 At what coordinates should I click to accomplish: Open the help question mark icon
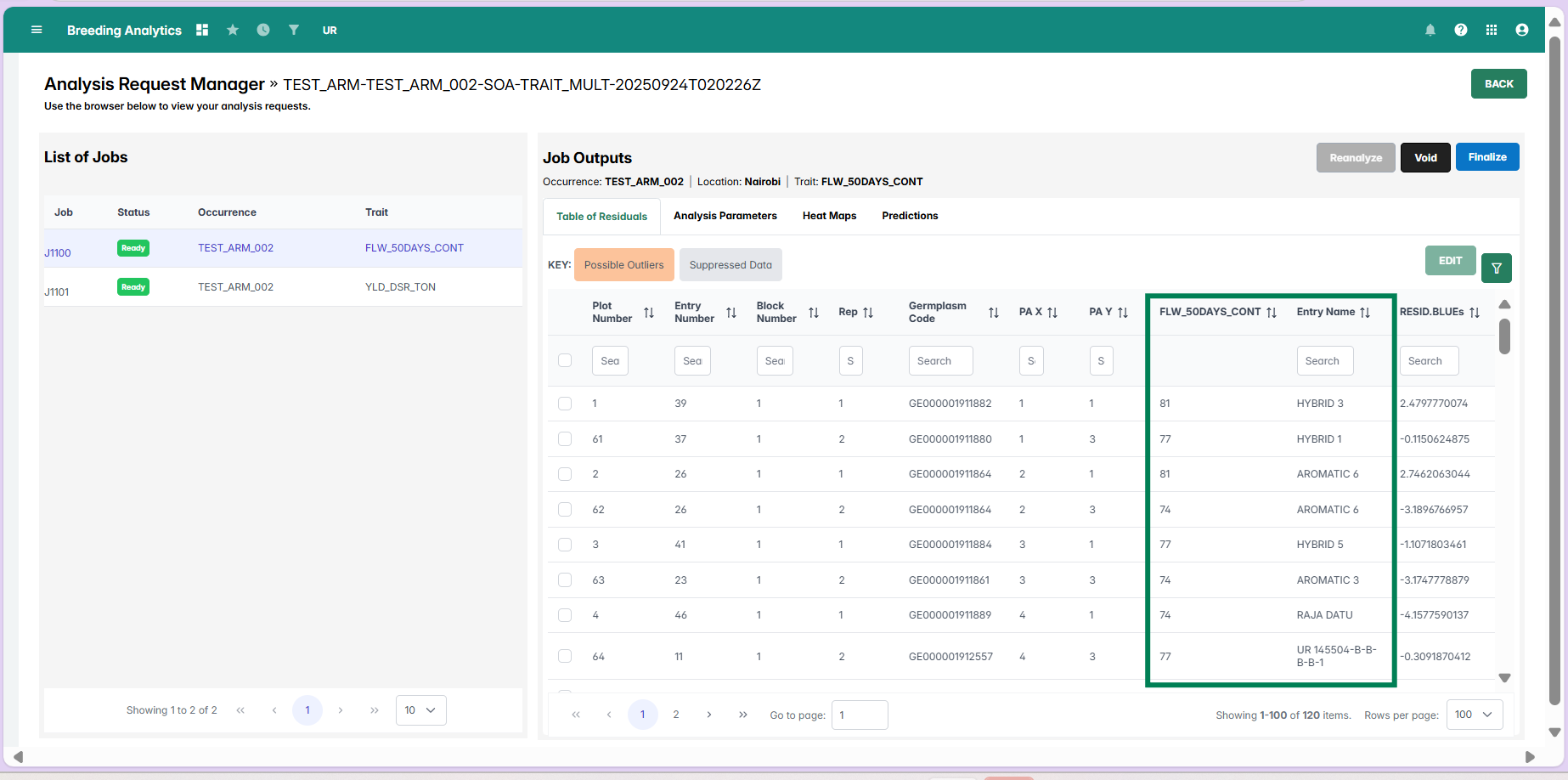pos(1461,30)
